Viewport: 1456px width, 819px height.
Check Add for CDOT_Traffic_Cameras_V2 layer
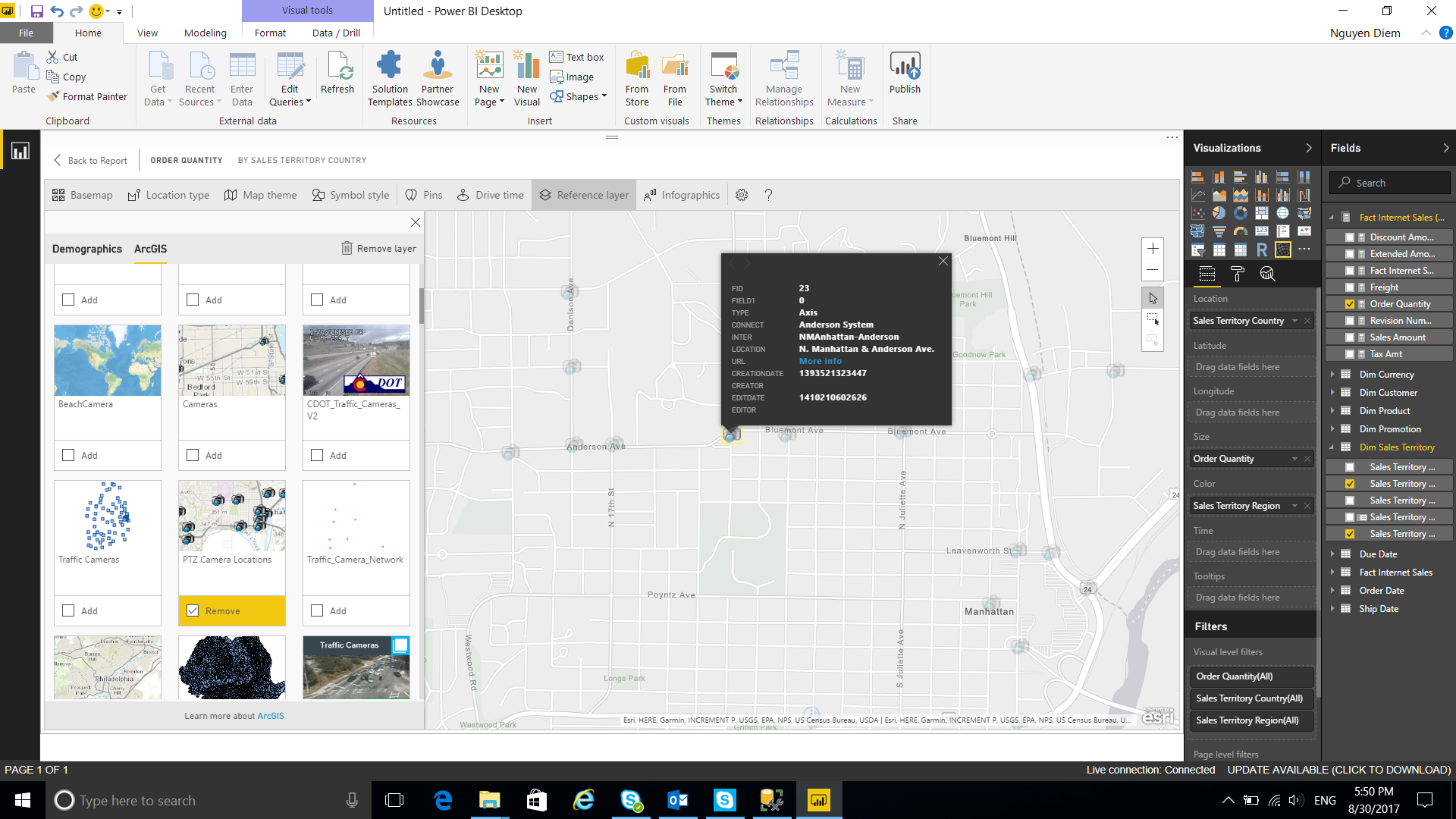(317, 455)
